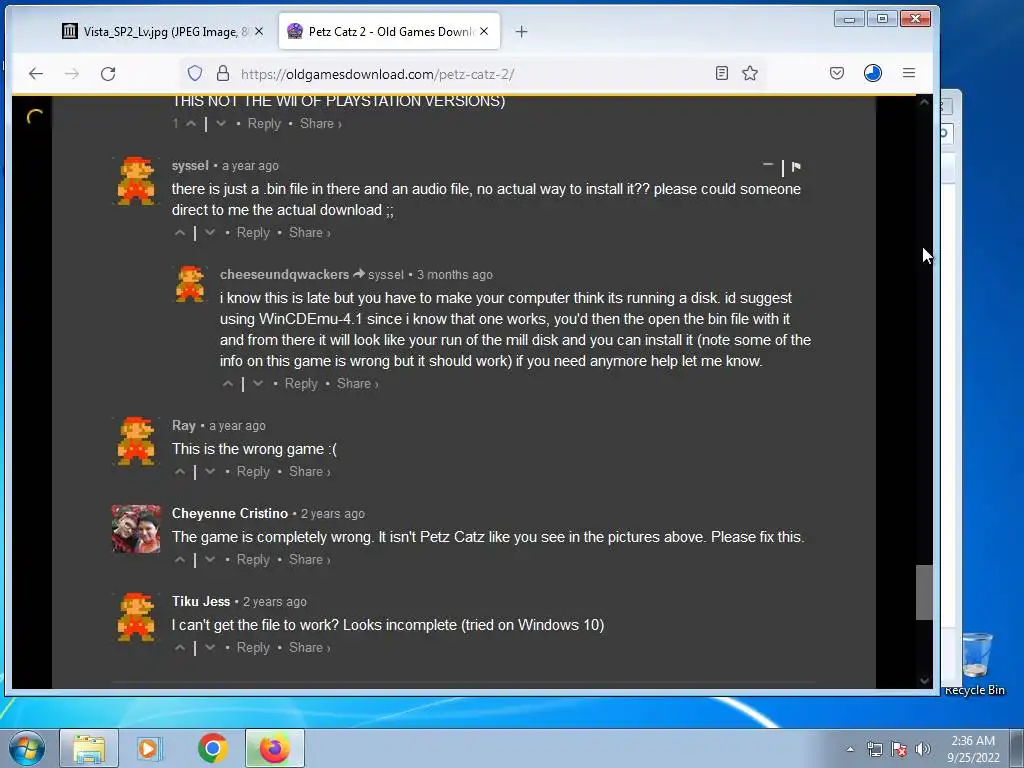The height and width of the screenshot is (768, 1024).
Task: Close the Petz Catz 2 tab
Action: point(484,31)
